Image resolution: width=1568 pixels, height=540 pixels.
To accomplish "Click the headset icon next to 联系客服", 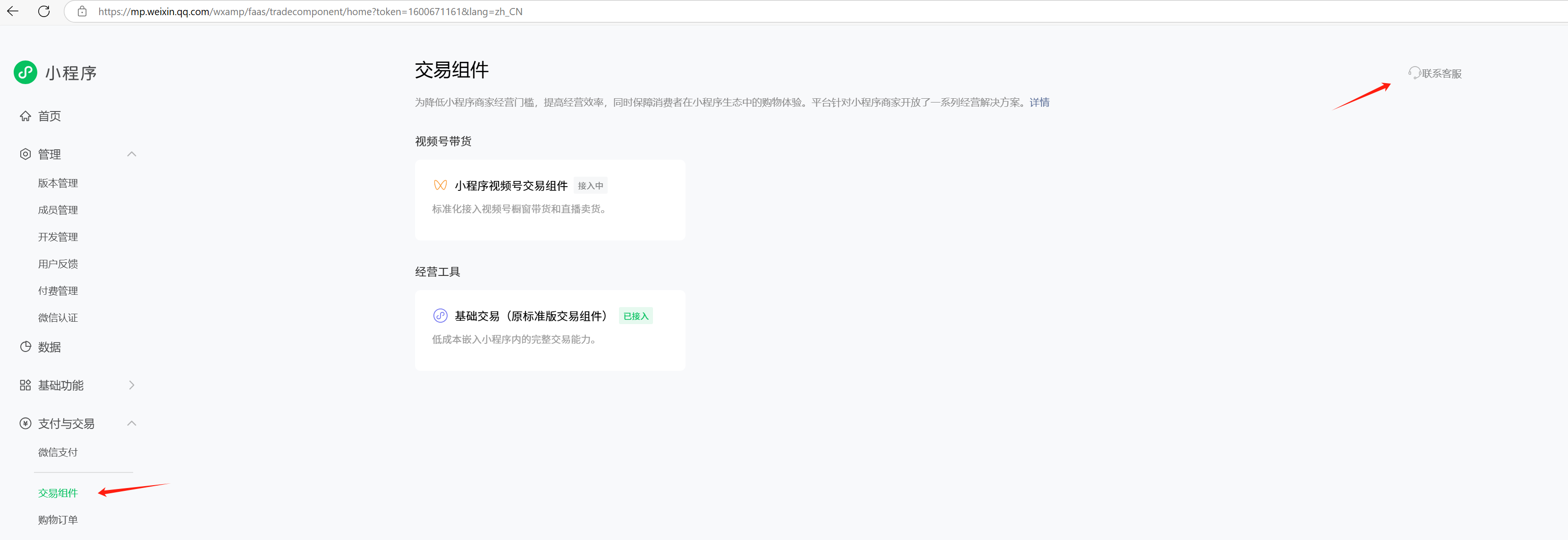I will coord(1414,73).
